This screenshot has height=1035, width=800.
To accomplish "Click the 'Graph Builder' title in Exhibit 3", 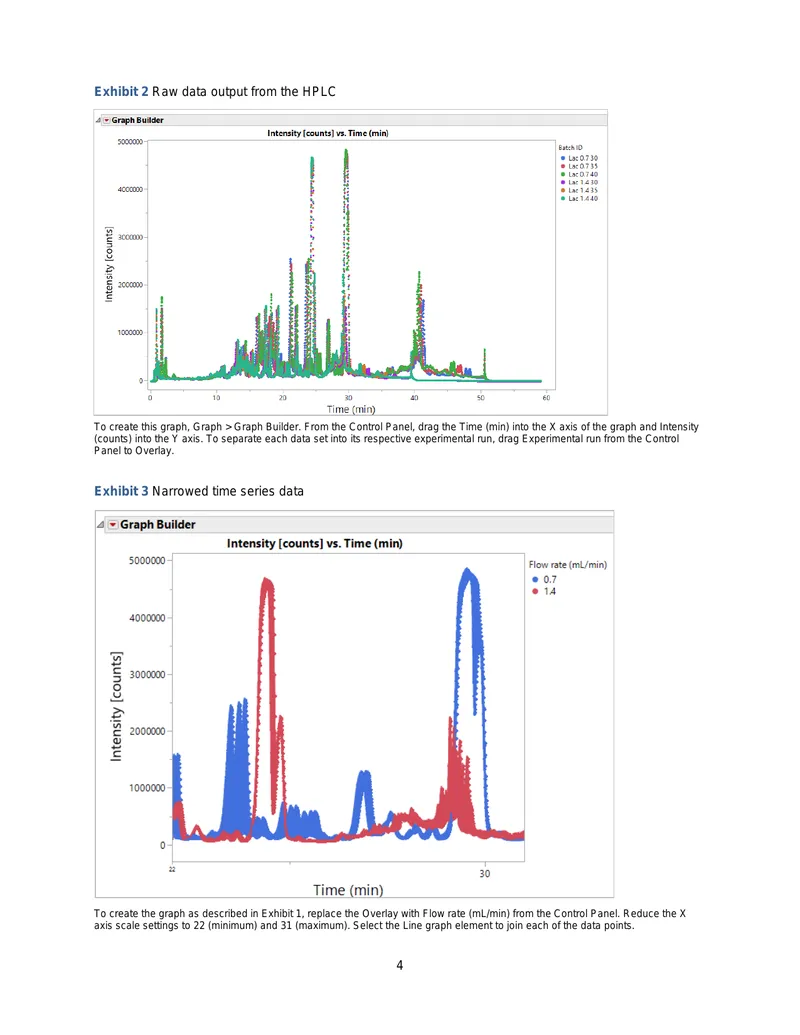I will 158,525.
